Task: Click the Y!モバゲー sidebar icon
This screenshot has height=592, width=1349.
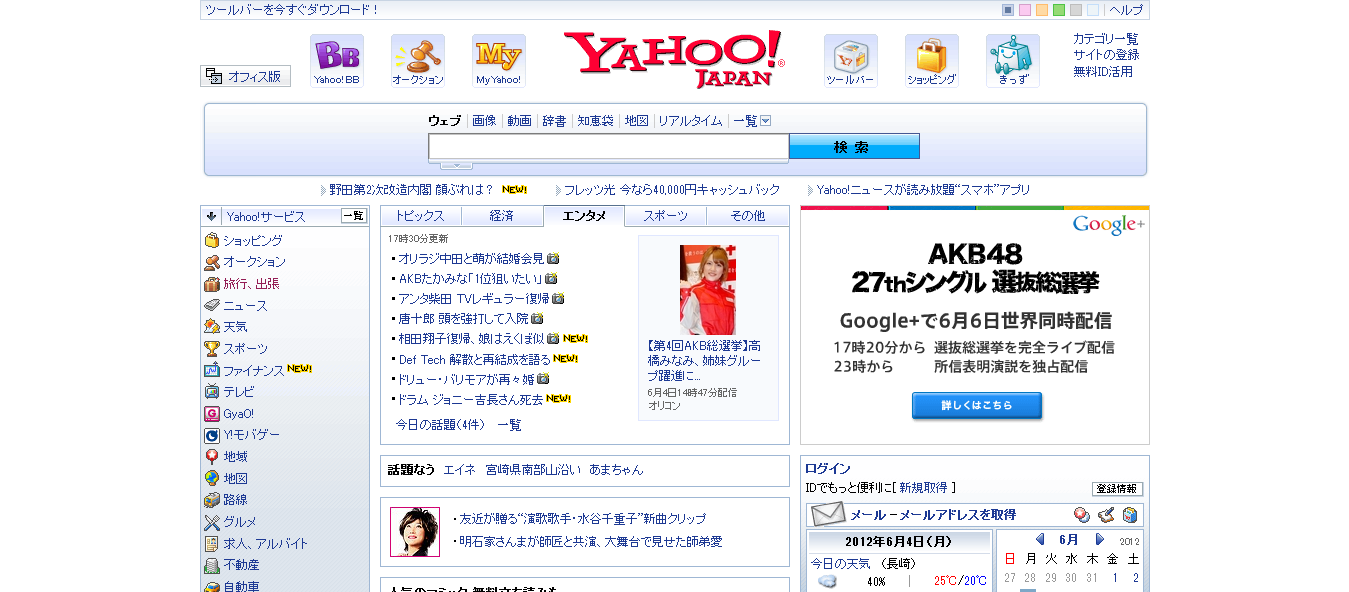Action: (212, 435)
